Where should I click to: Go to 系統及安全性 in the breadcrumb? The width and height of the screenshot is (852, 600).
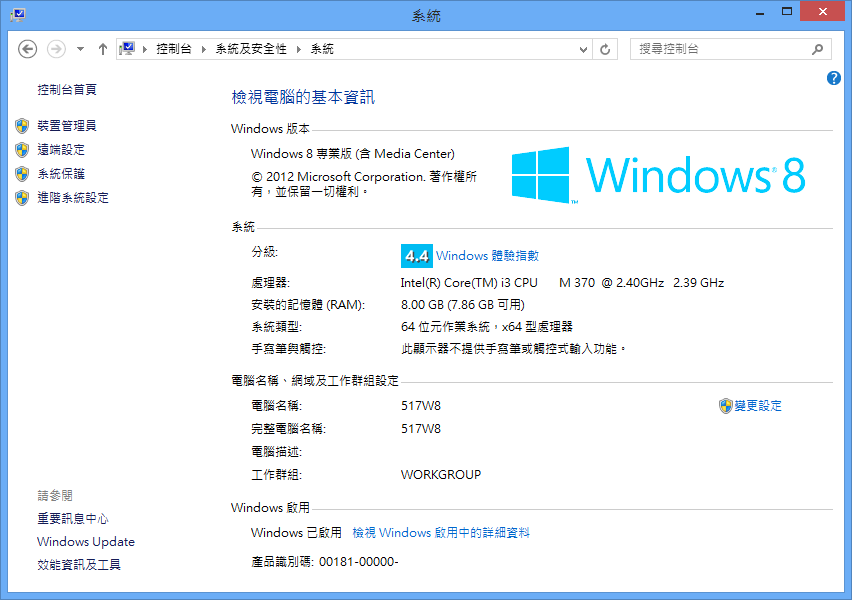pyautogui.click(x=251, y=49)
